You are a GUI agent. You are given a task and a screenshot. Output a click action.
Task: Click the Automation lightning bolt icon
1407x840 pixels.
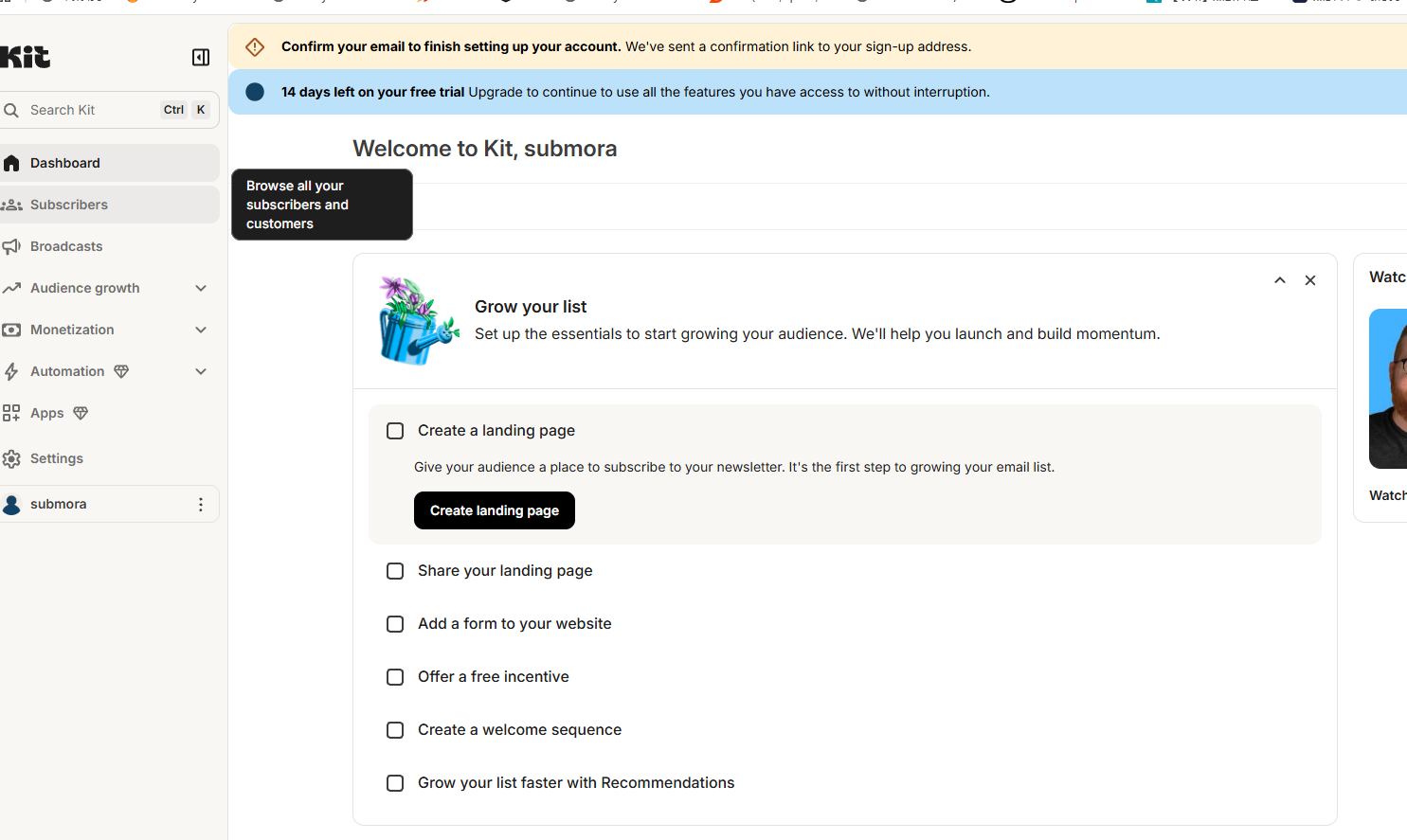tap(11, 371)
